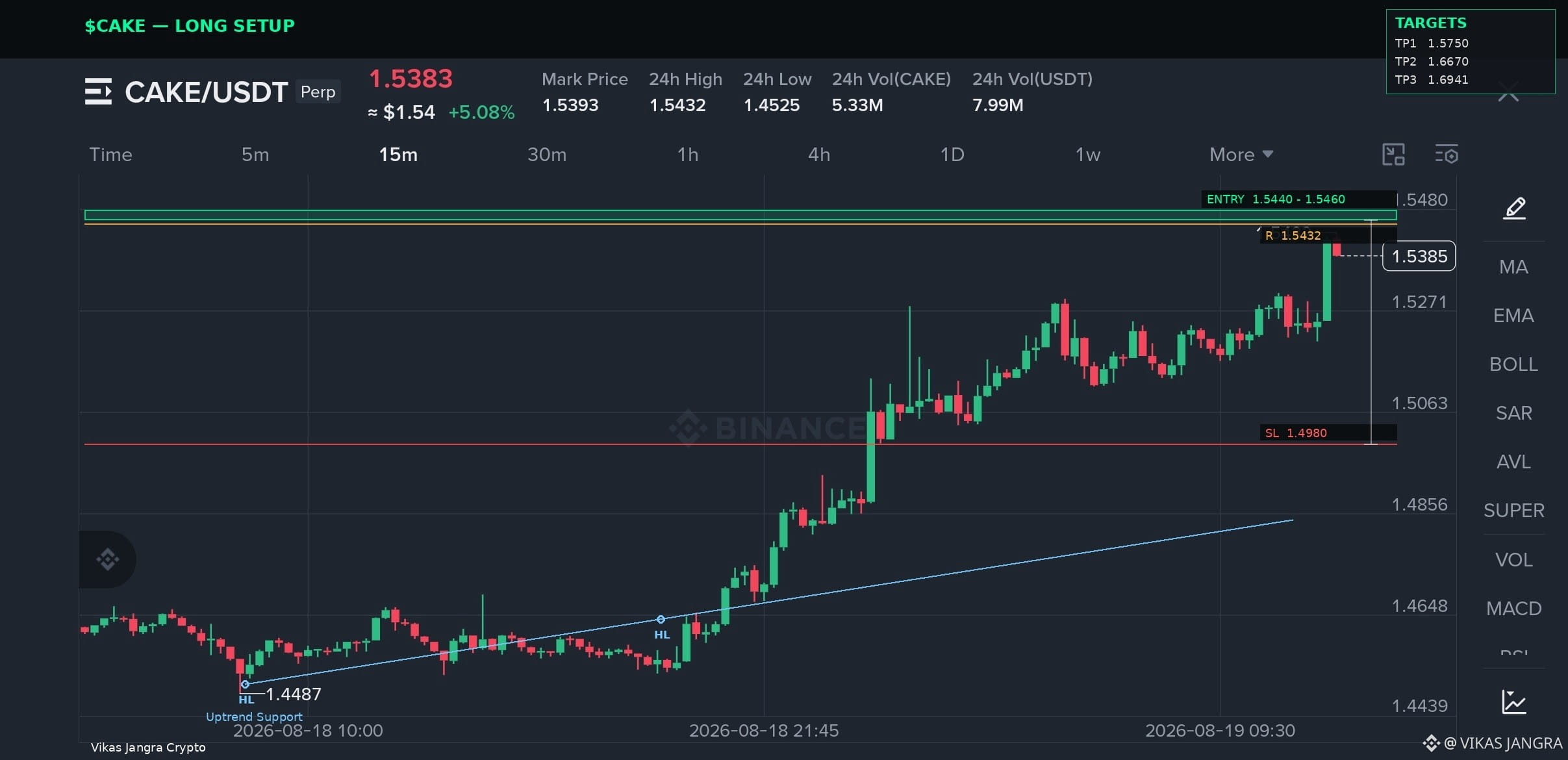Click the 2026-08-19 09:30 time label
Screen dimensions: 1568x760
coord(1220,731)
